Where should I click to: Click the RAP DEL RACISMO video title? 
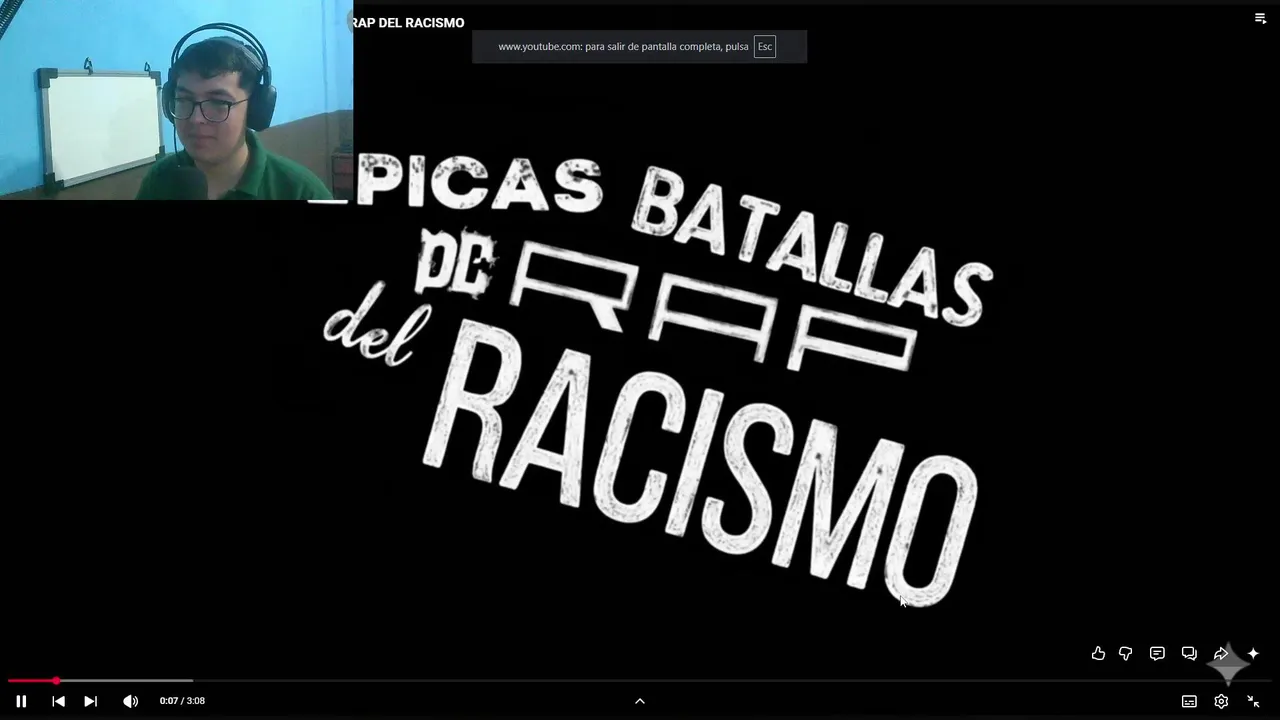click(x=408, y=22)
